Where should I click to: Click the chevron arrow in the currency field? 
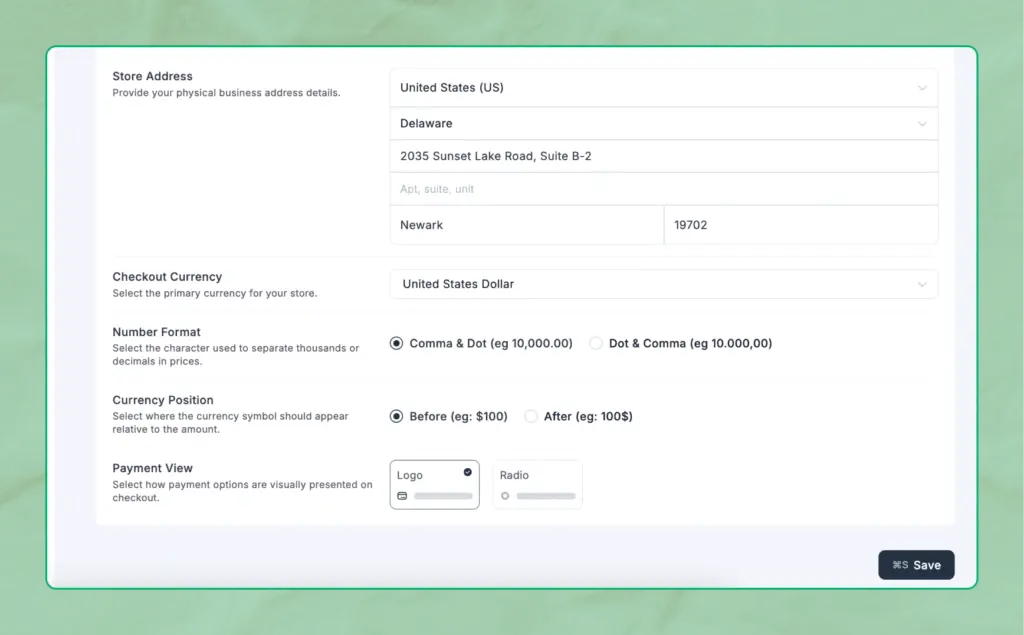[922, 284]
